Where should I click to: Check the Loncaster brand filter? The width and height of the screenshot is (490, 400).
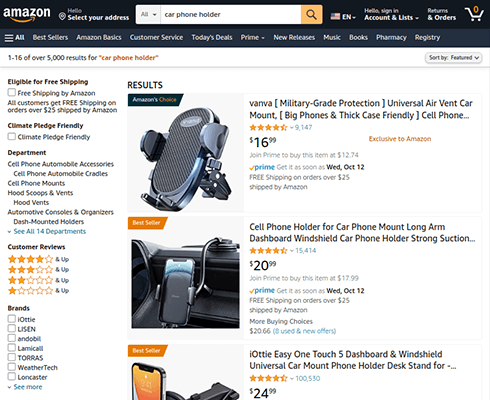12,377
